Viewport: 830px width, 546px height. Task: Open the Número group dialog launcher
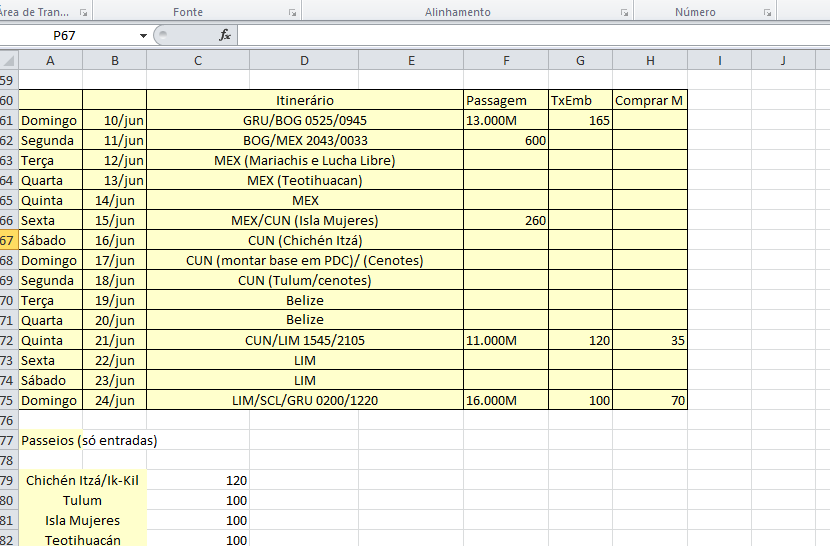[x=768, y=13]
